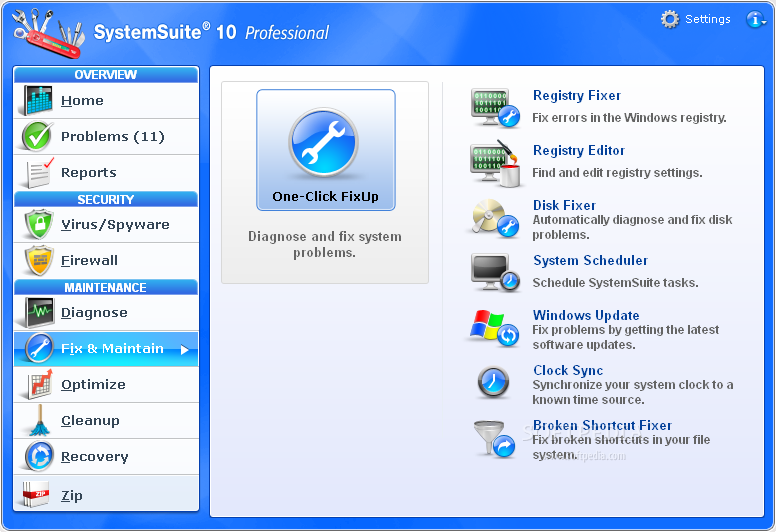Open the blue info help icon dropdown
This screenshot has width=776, height=532.
pyautogui.click(x=756, y=19)
